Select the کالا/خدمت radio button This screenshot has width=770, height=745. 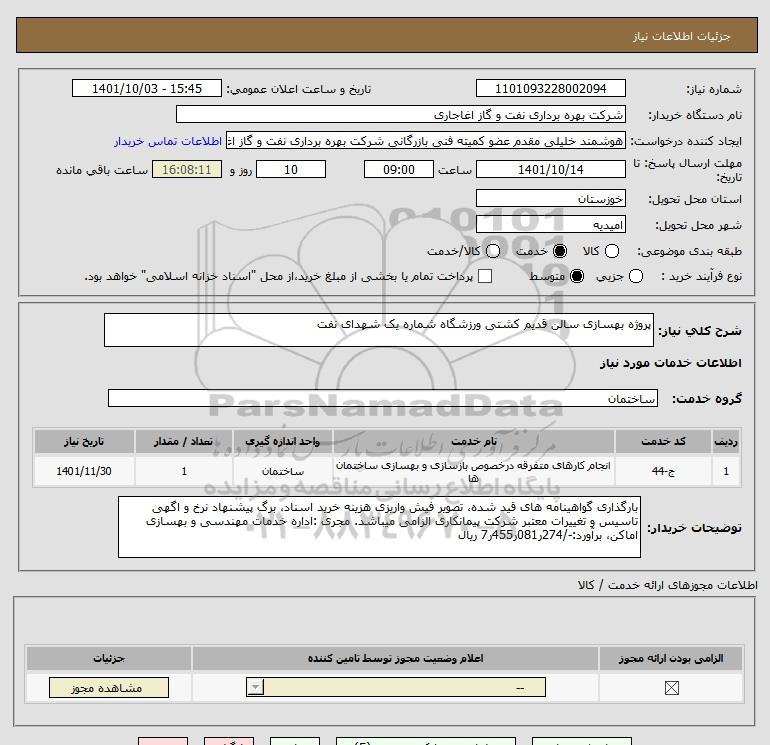pos(493,251)
